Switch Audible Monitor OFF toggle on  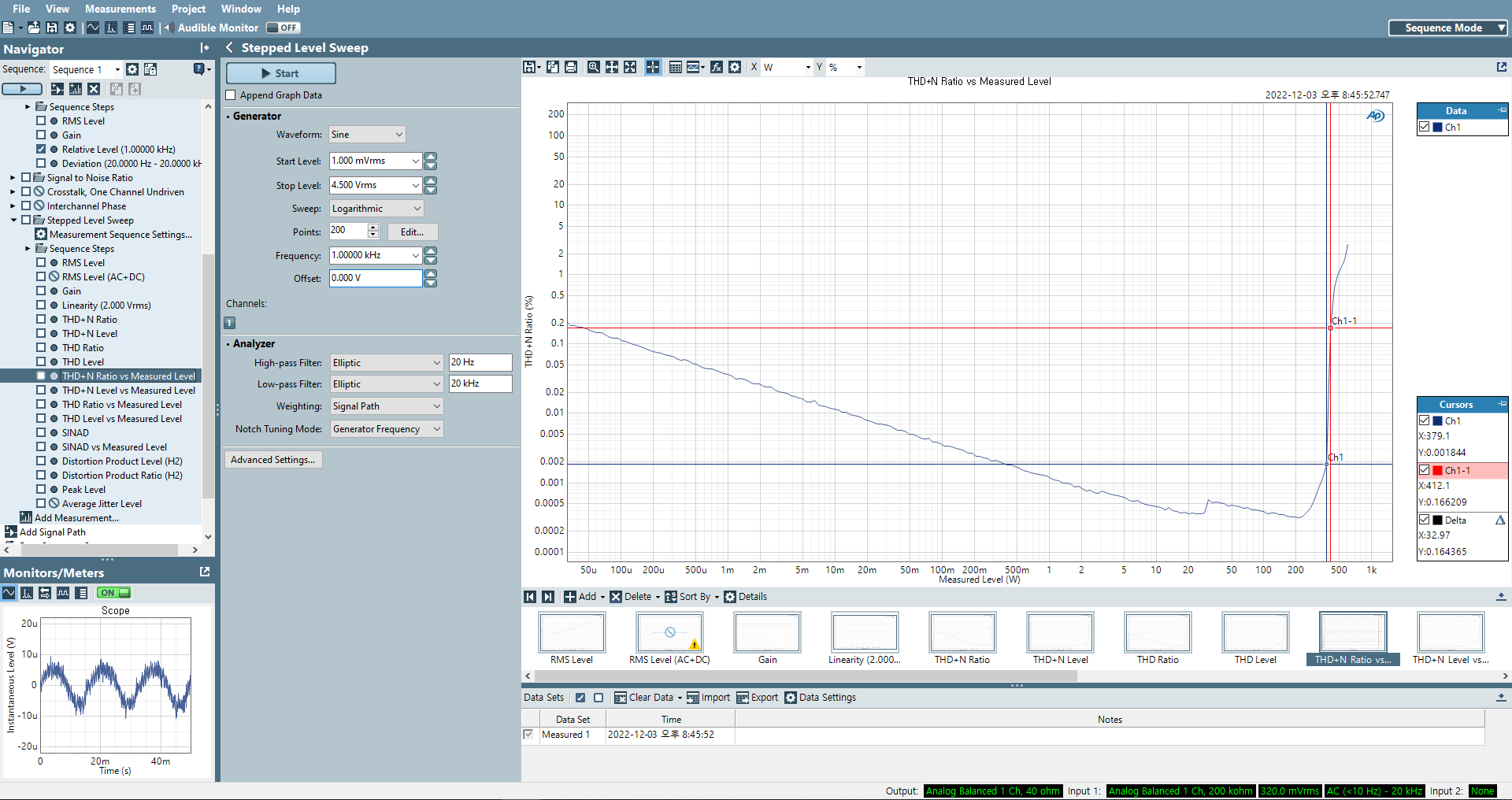tap(283, 28)
